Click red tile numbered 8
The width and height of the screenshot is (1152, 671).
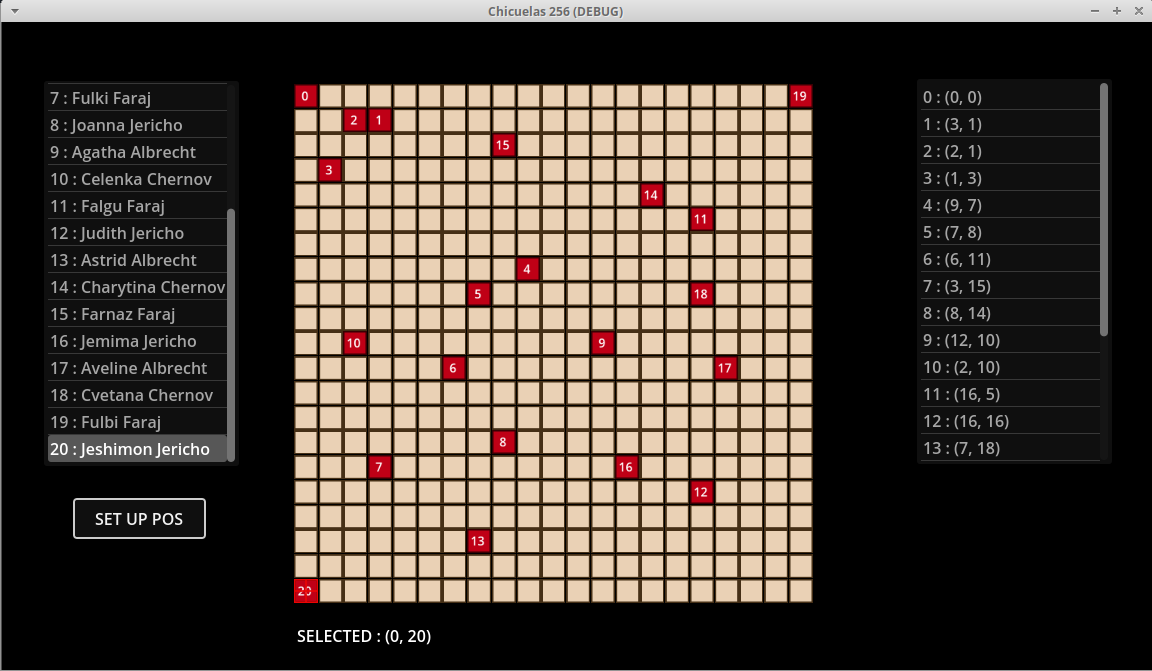pyautogui.click(x=503, y=442)
